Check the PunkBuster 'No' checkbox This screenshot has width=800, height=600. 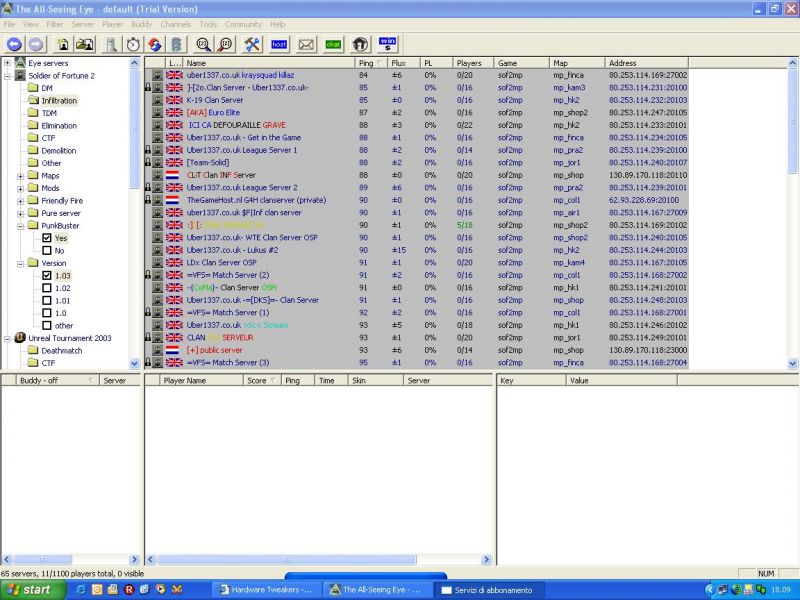point(47,250)
